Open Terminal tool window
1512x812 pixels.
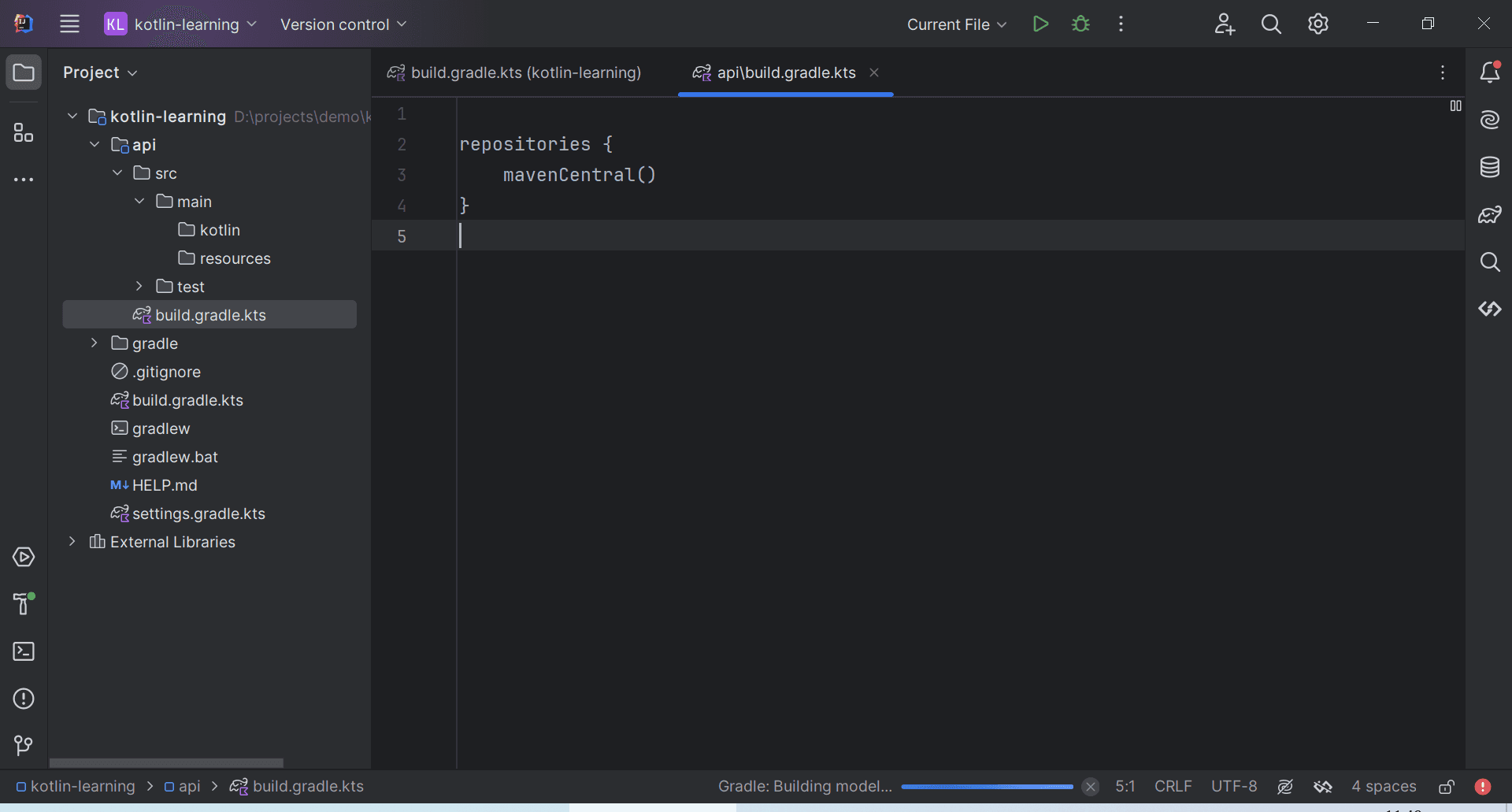click(24, 651)
